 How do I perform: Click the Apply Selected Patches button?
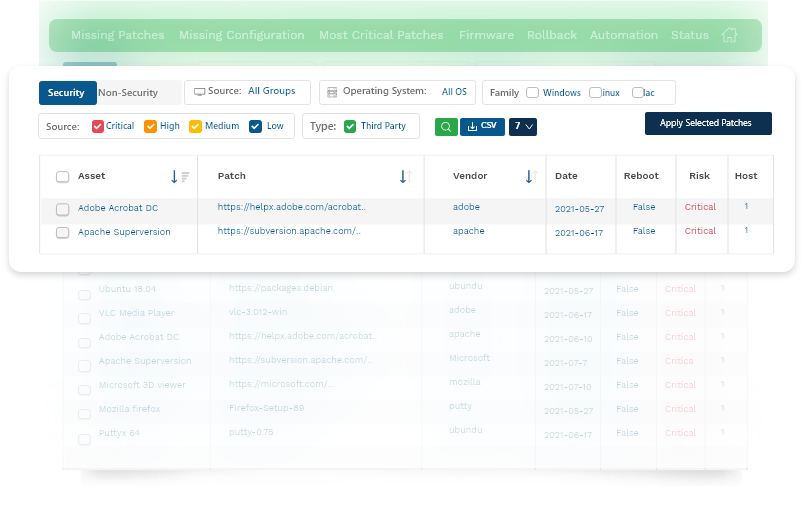click(x=708, y=124)
